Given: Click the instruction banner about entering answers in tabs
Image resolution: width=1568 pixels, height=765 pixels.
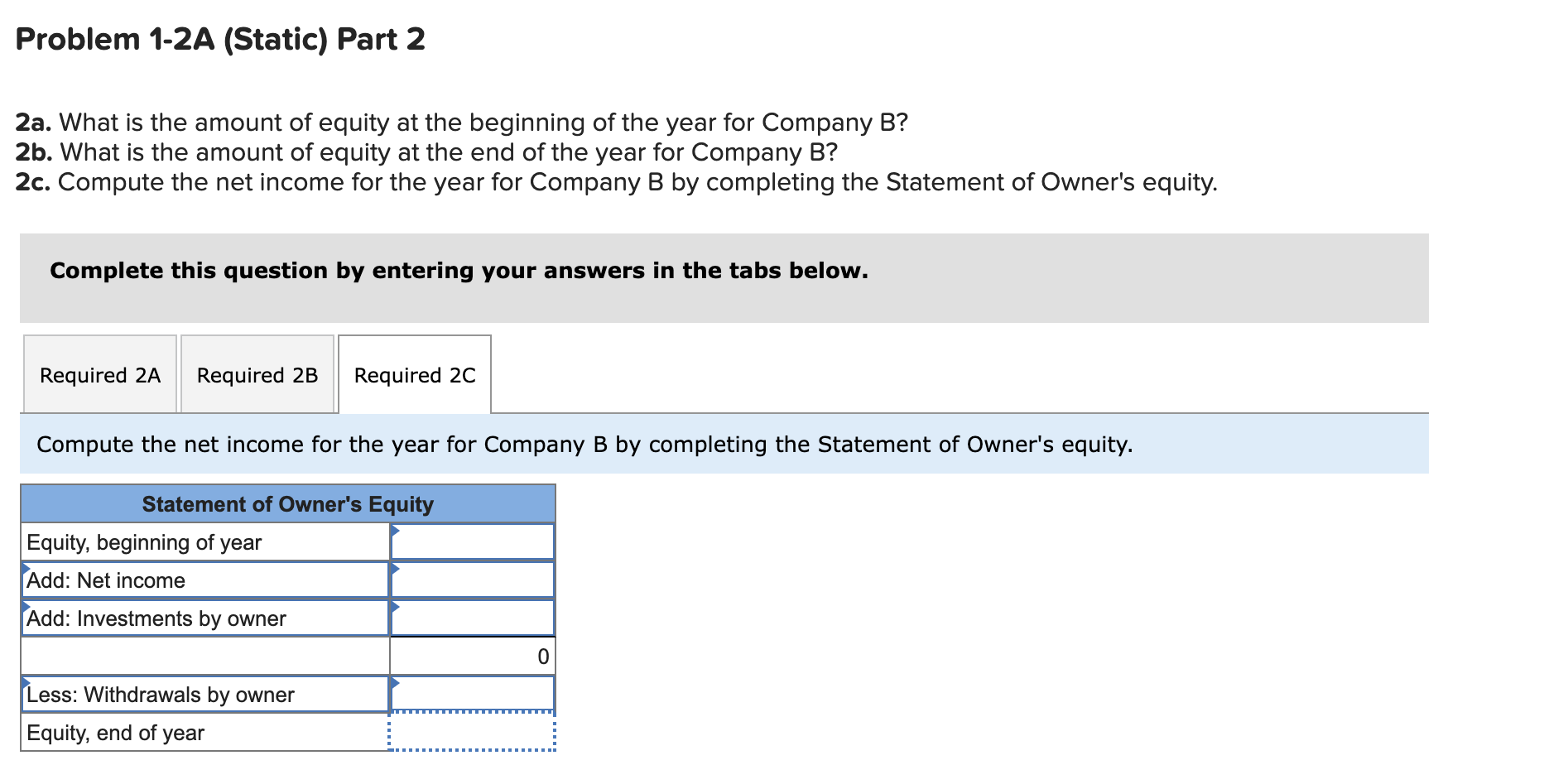Looking at the screenshot, I should pos(457,269).
